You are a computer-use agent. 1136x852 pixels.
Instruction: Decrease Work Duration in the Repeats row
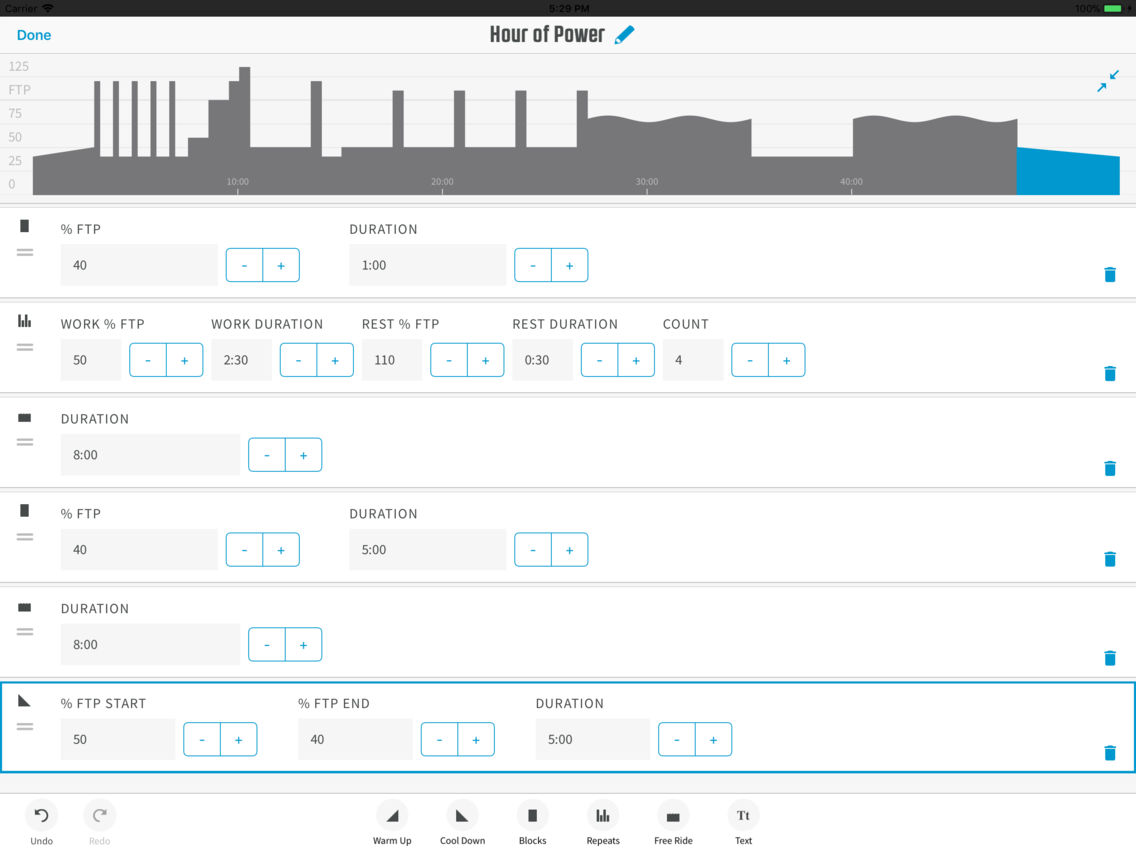coord(298,360)
